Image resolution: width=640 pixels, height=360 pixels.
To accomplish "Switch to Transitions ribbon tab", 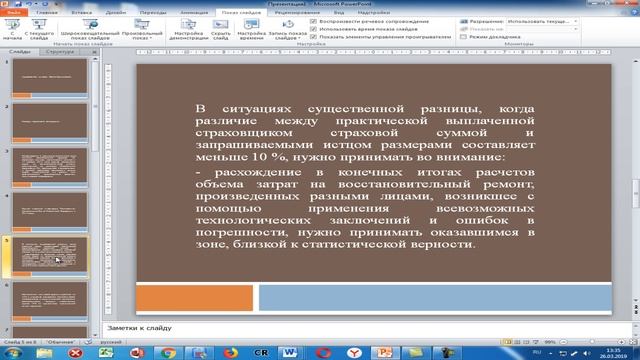I will [153, 12].
